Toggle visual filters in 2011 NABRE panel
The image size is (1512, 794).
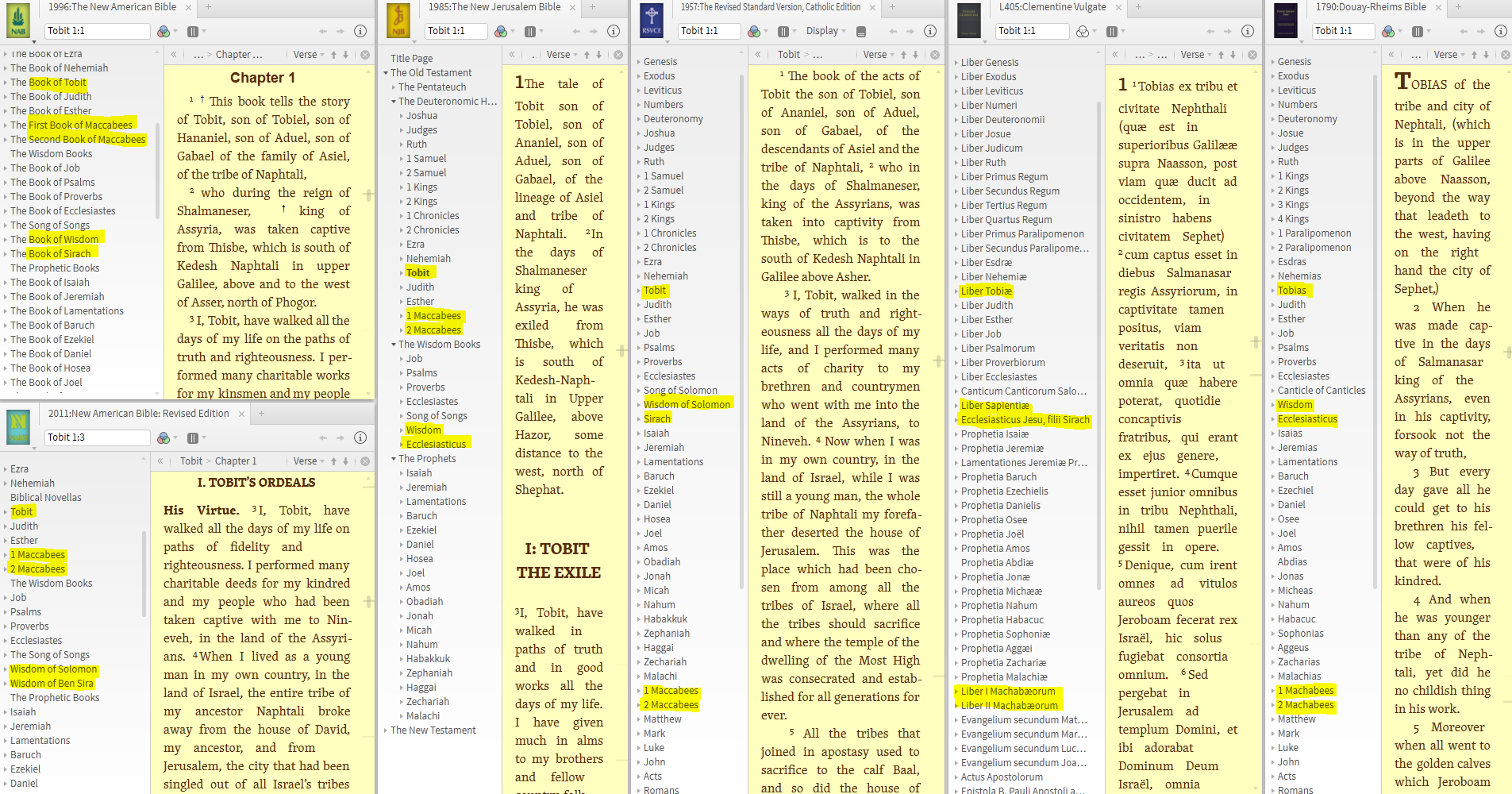[164, 437]
